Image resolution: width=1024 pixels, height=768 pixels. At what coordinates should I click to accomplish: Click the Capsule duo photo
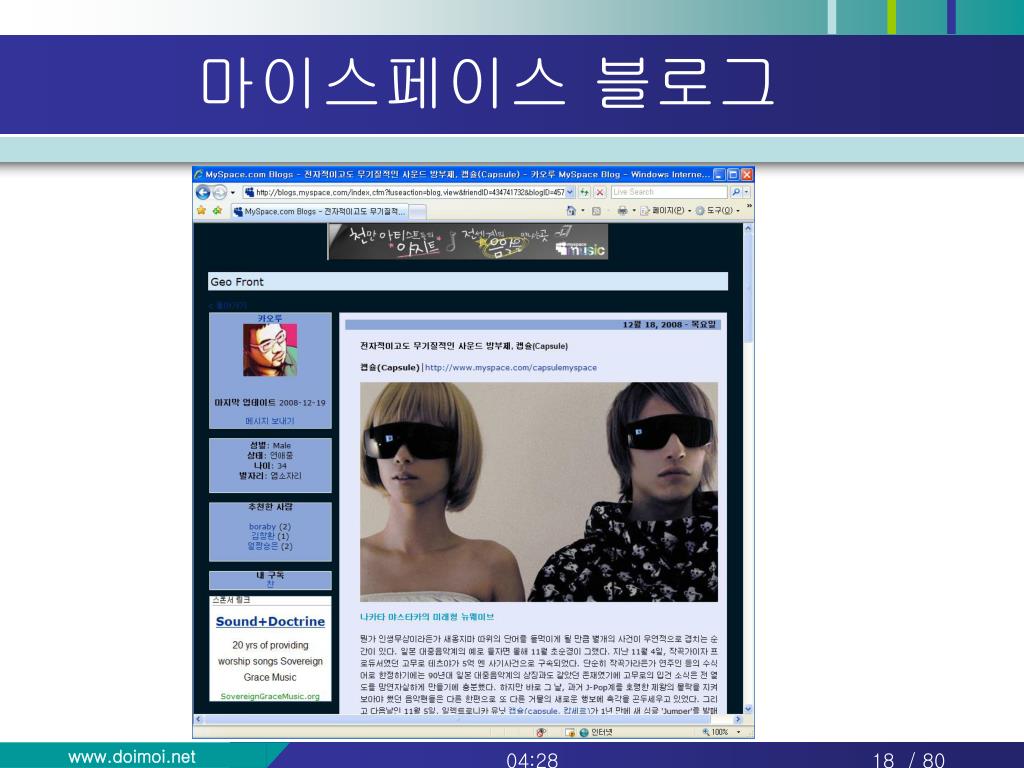(x=539, y=492)
